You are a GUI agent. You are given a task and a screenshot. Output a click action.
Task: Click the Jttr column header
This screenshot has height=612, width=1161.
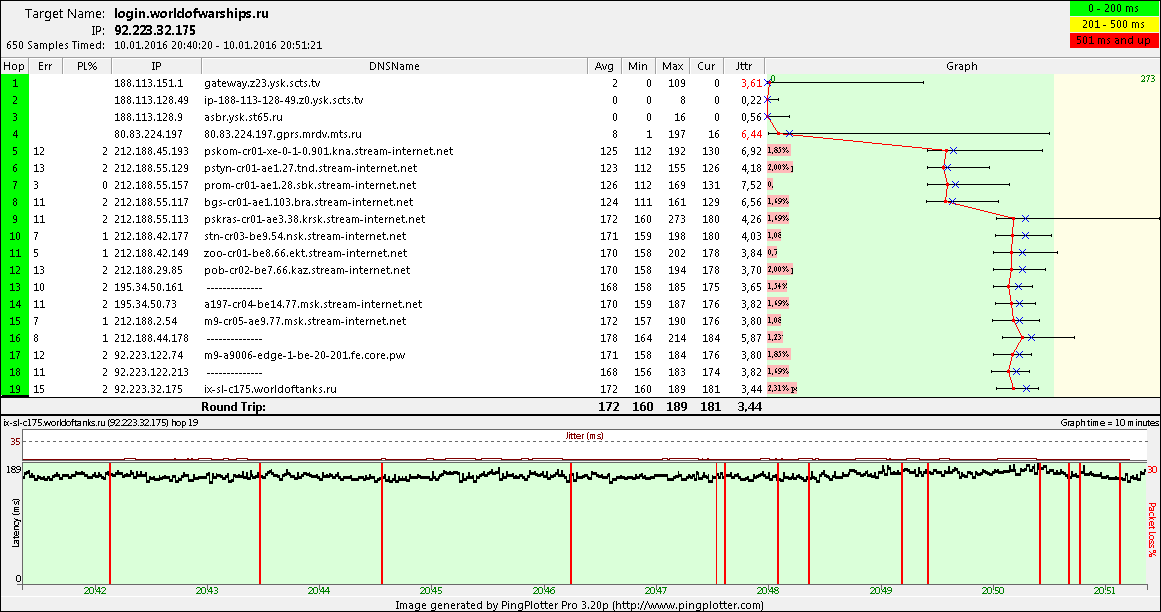coord(744,66)
